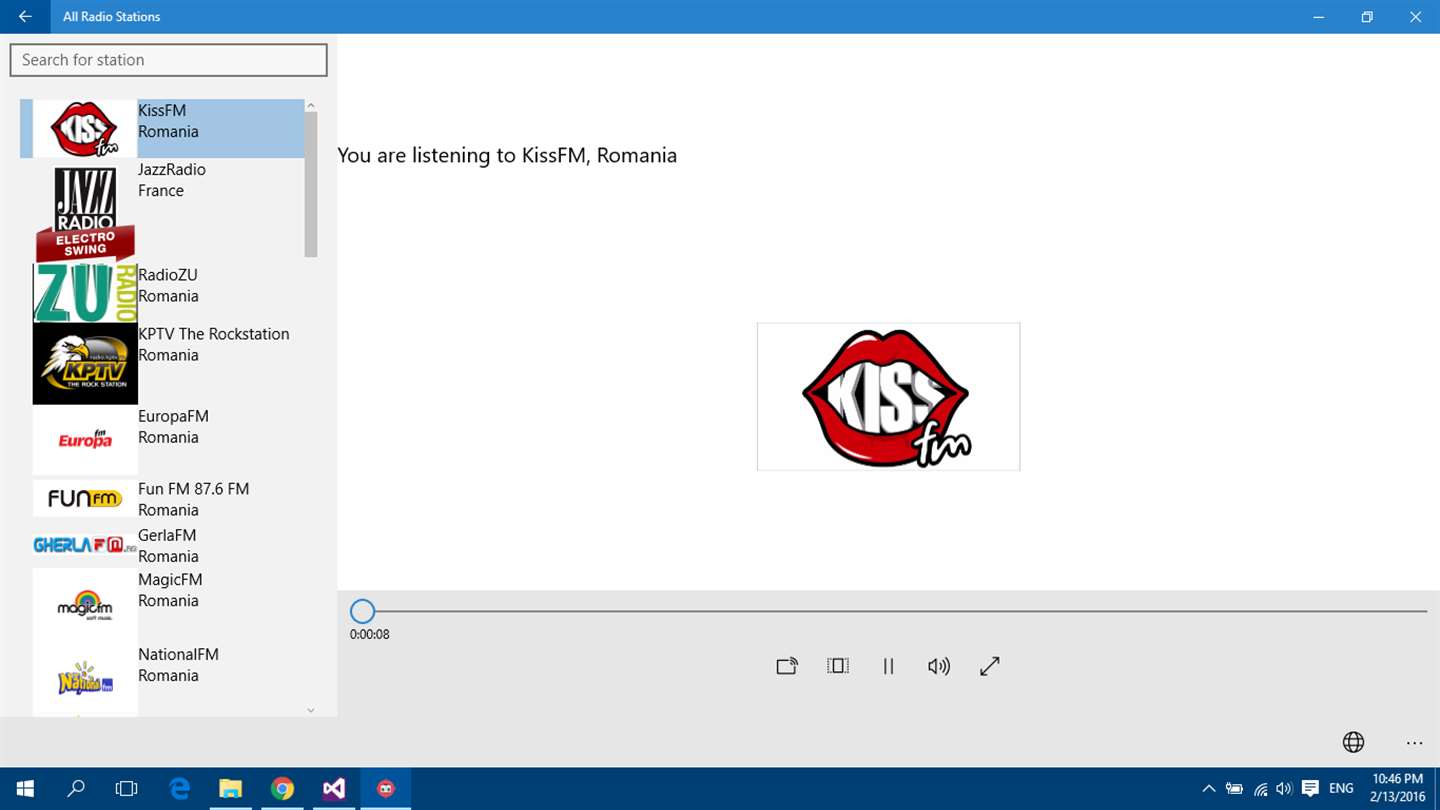The width and height of the screenshot is (1440, 810).
Task: Play the JazzRadio France station
Action: pyautogui.click(x=162, y=213)
